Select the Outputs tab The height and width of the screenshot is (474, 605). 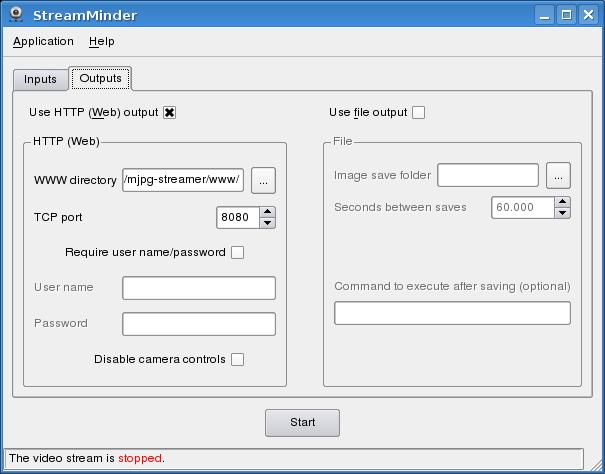(x=100, y=78)
